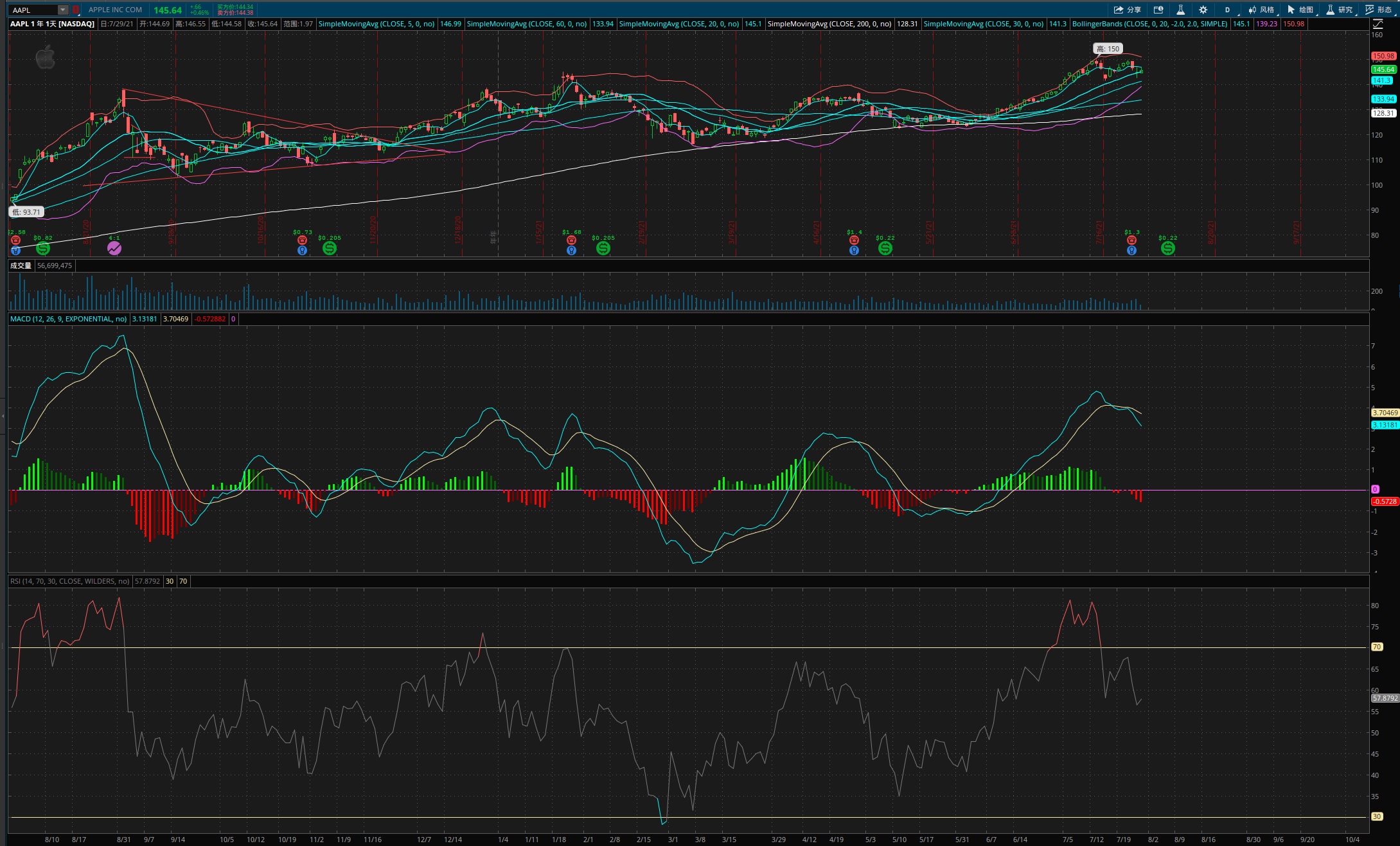Viewport: 1400px width, 846px height.
Task: Click the SimpleMovingAvg (CLOSE, 60, 0, no) label
Action: pos(526,24)
